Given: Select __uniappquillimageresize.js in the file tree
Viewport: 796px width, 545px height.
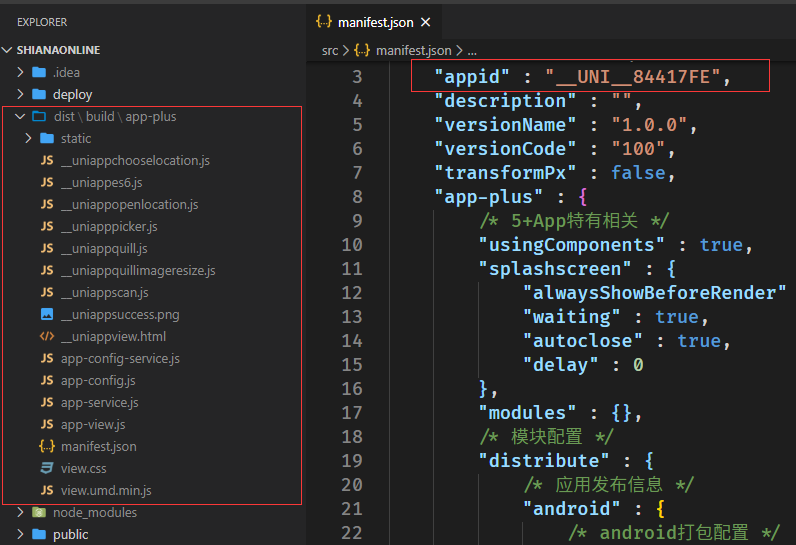Looking at the screenshot, I should click(x=137, y=270).
